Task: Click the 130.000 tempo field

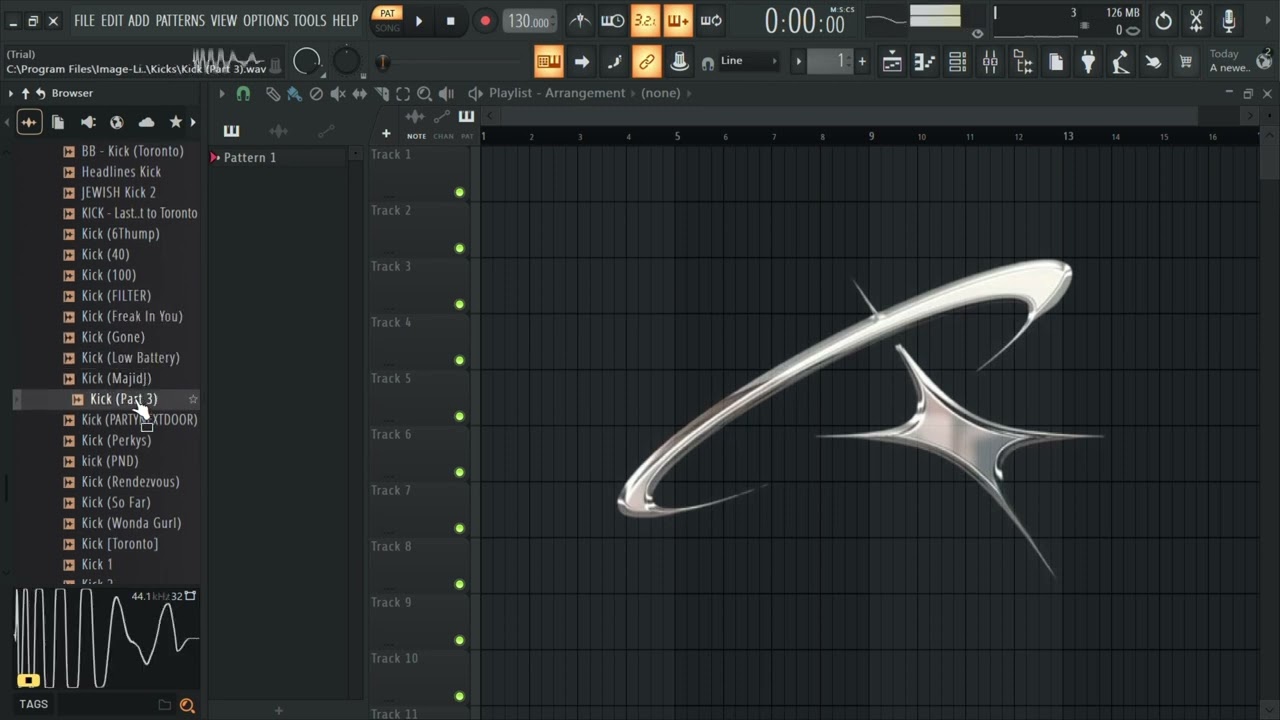Action: coord(529,21)
